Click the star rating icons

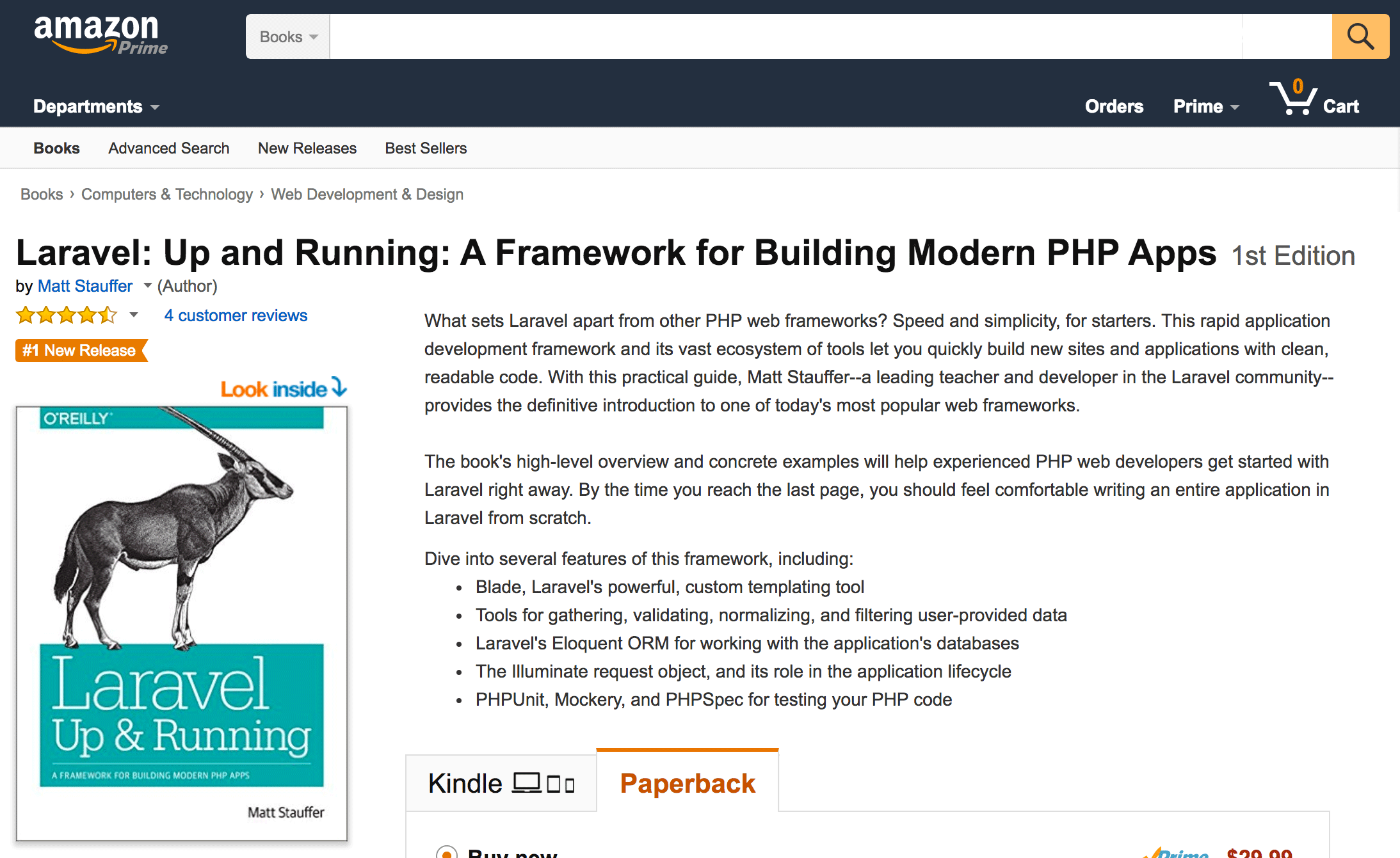[x=67, y=315]
